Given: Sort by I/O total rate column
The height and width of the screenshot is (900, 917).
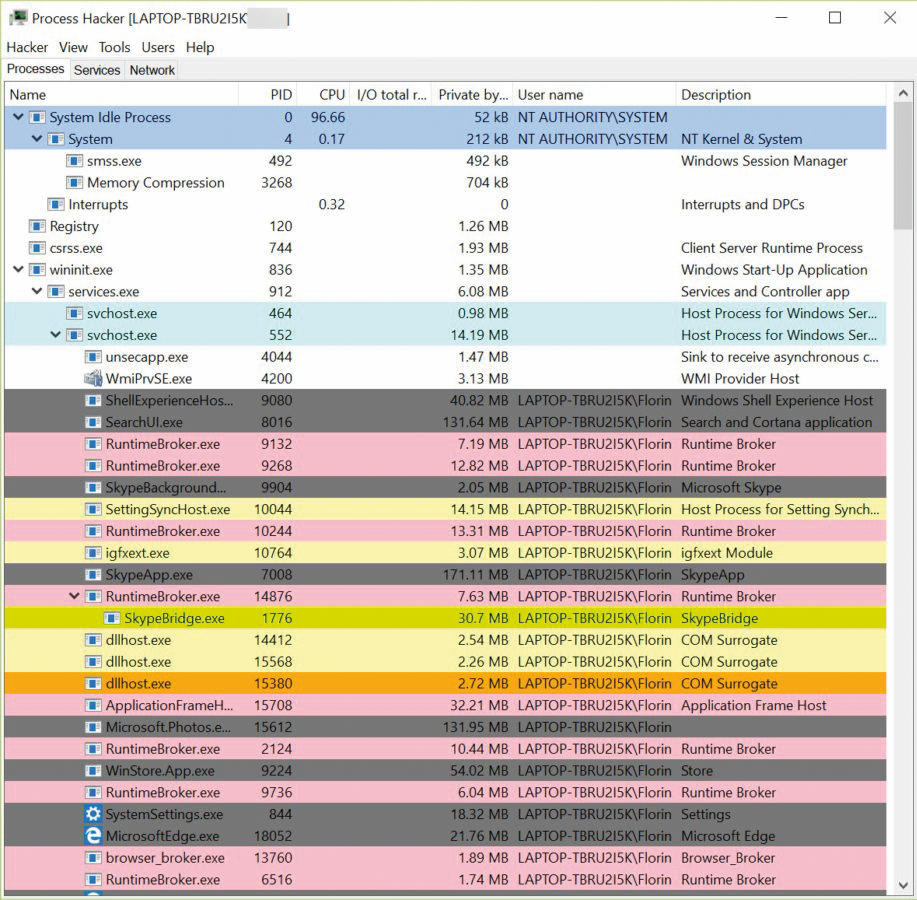Looking at the screenshot, I should 391,95.
